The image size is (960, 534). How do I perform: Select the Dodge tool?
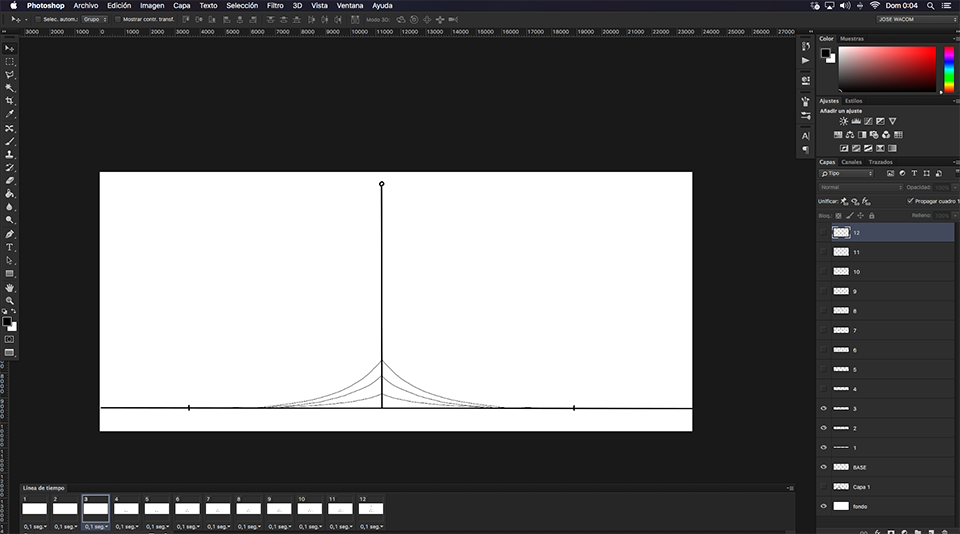(x=9, y=220)
